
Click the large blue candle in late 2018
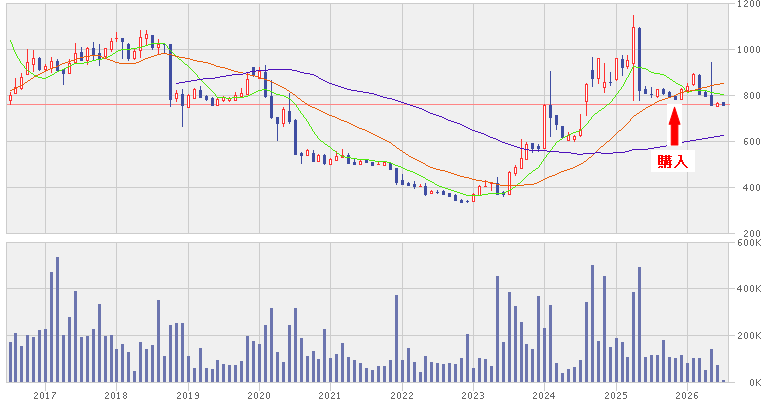pyautogui.click(x=170, y=72)
